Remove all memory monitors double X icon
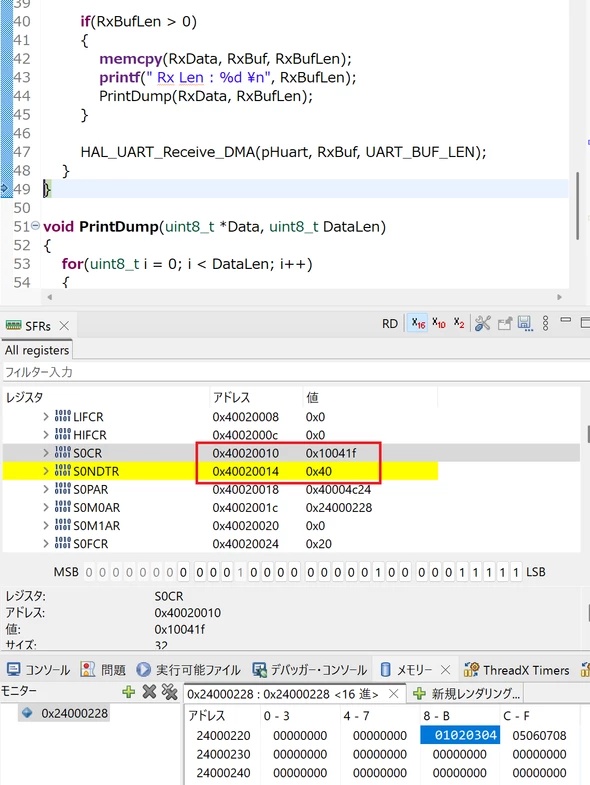 click(x=170, y=692)
